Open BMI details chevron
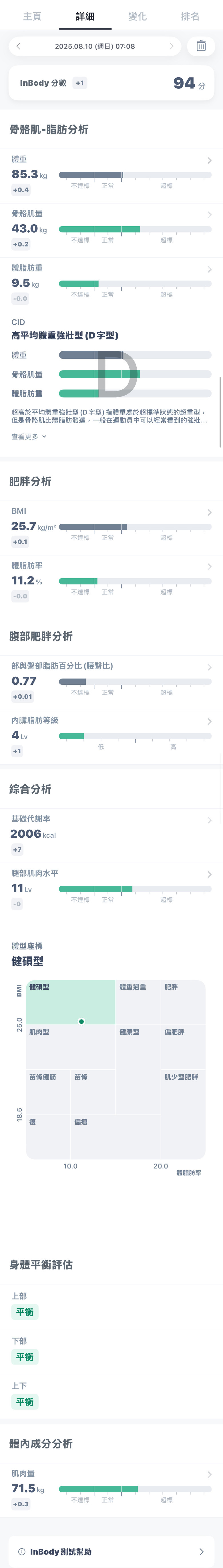Screen dimensions: 223x1568 (210, 513)
